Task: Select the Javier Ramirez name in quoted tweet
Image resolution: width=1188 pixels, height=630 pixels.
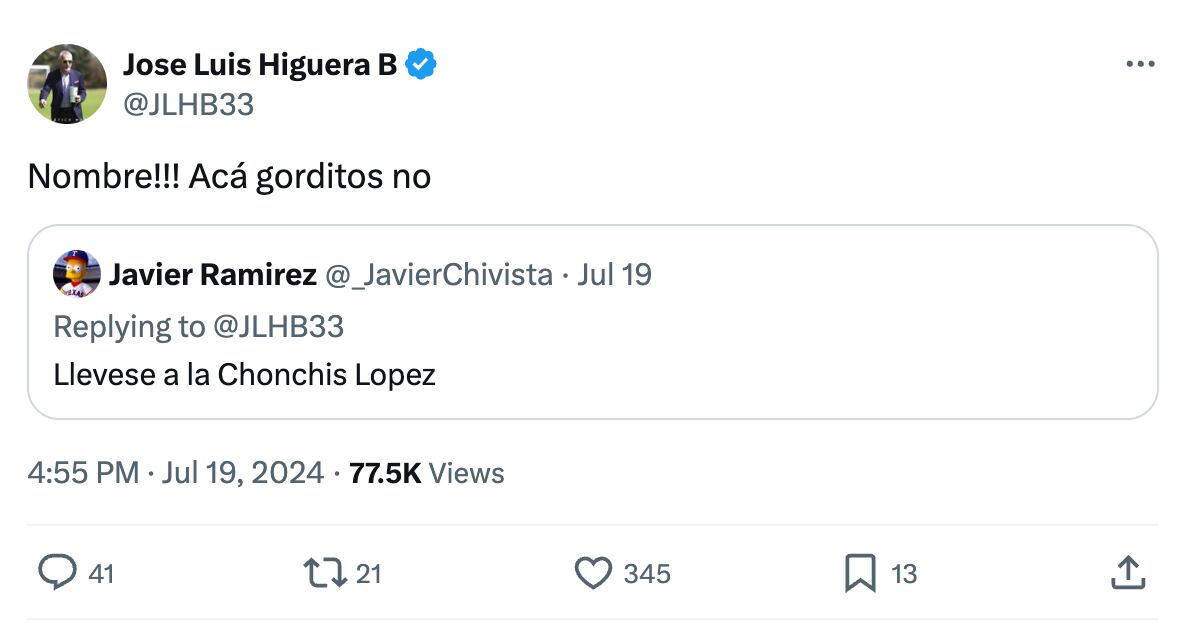Action: tap(212, 274)
